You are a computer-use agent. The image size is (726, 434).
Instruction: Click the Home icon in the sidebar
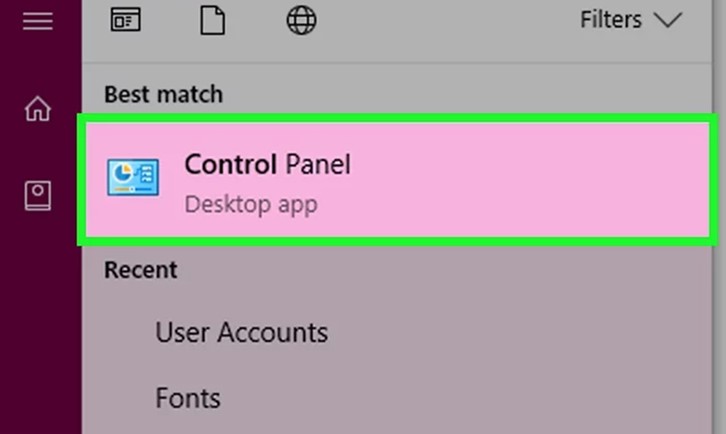(37, 109)
